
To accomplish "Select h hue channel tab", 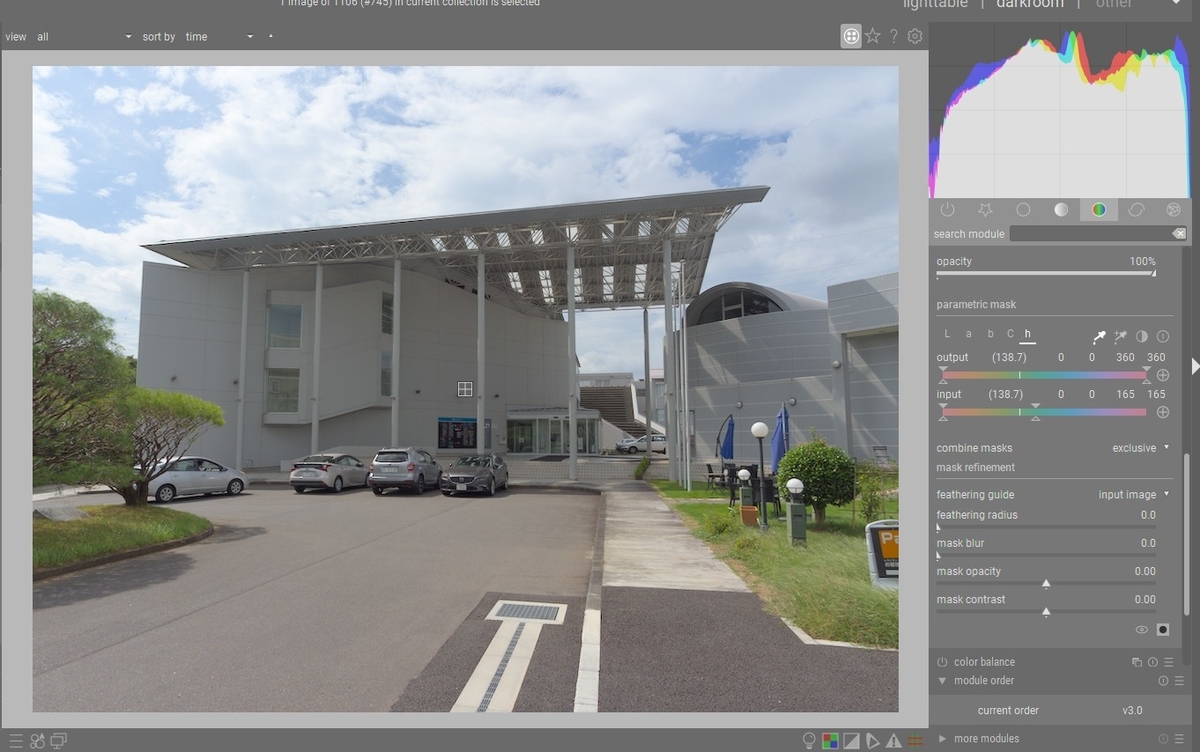I will click(1028, 334).
